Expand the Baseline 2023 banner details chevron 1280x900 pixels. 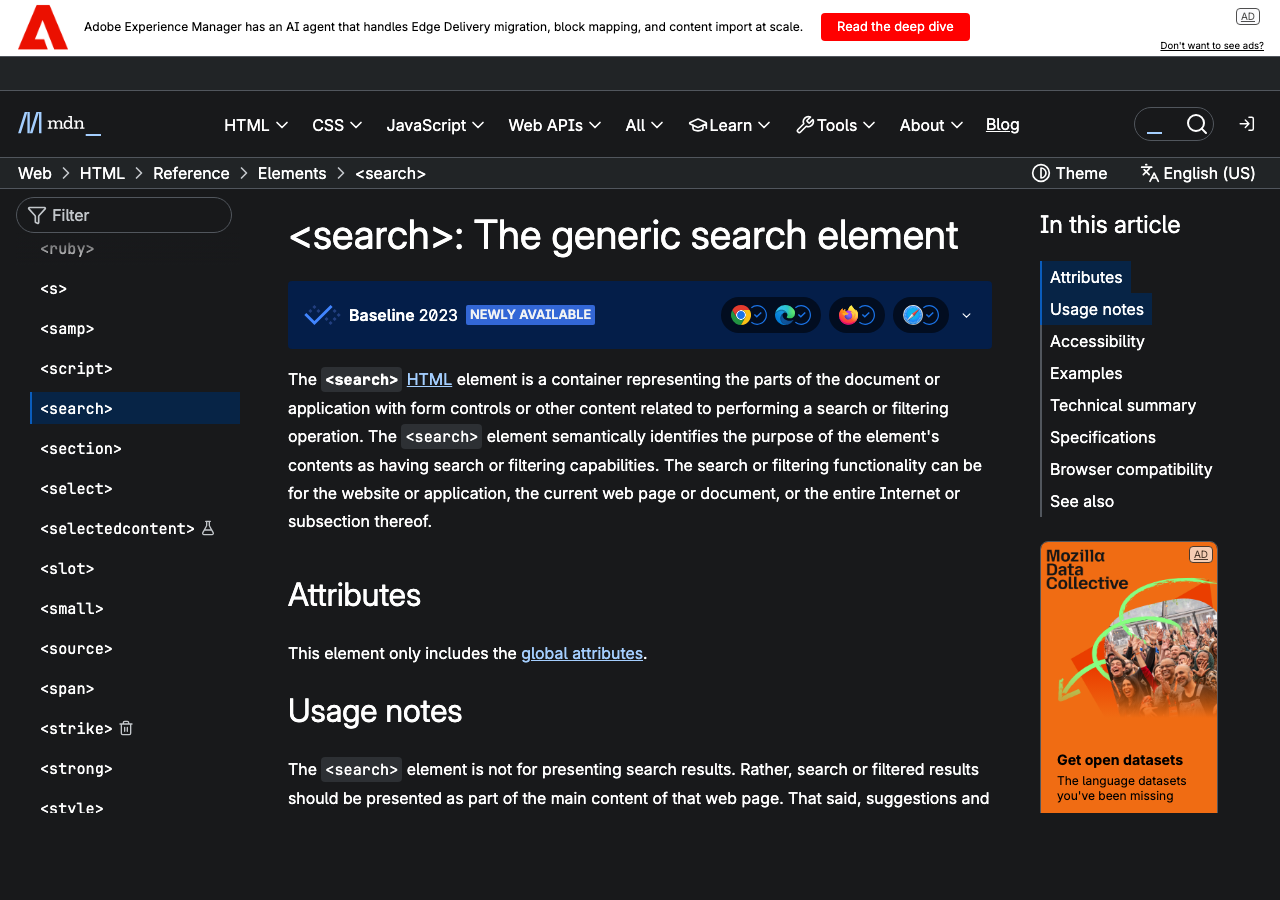(x=966, y=315)
